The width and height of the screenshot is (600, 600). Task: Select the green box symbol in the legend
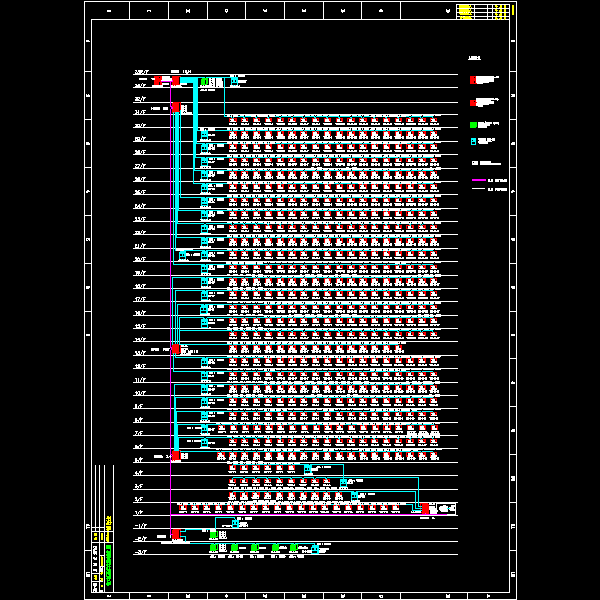[x=473, y=125]
